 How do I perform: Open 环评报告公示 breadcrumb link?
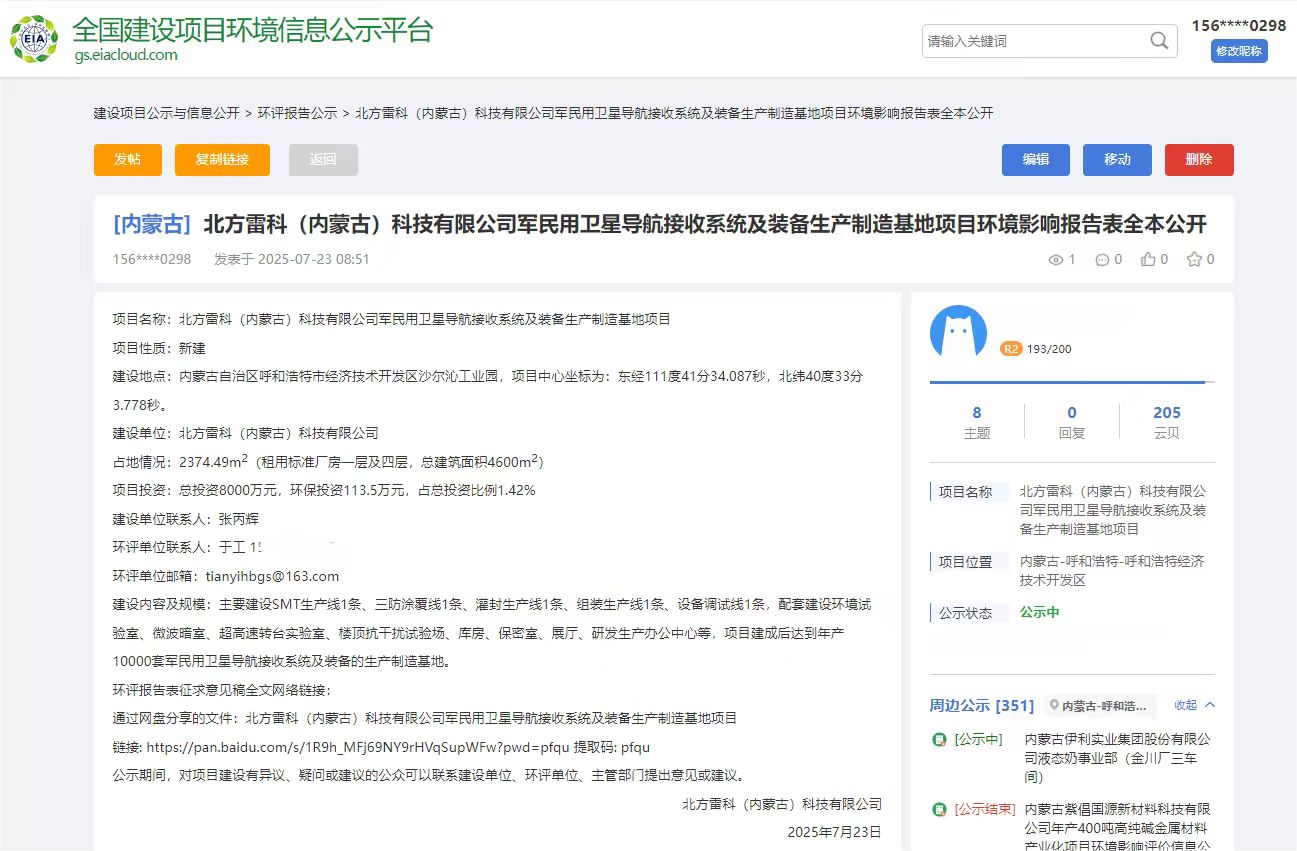point(297,113)
